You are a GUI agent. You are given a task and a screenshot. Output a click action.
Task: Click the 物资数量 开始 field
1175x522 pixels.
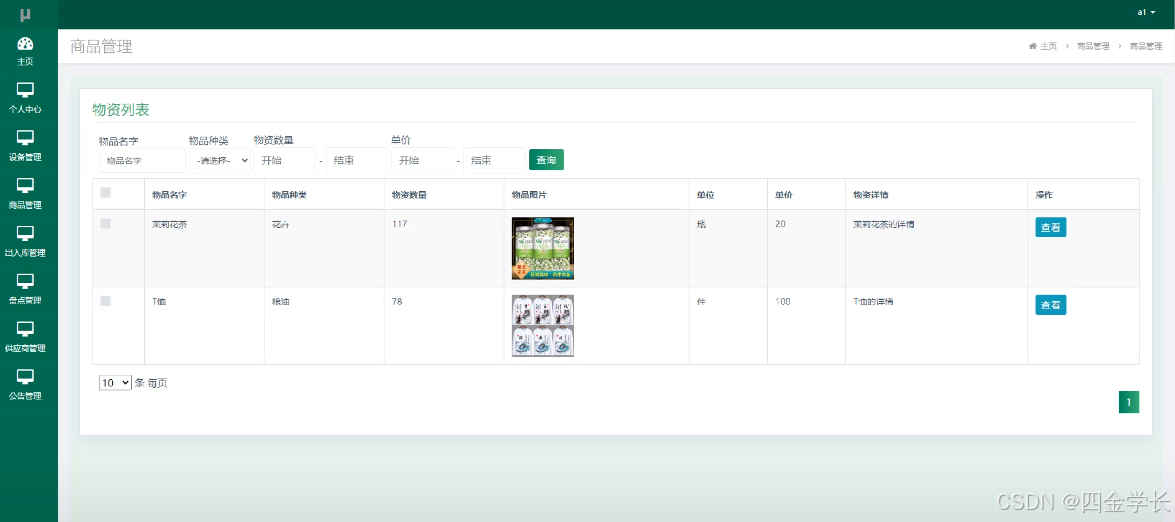click(x=285, y=160)
